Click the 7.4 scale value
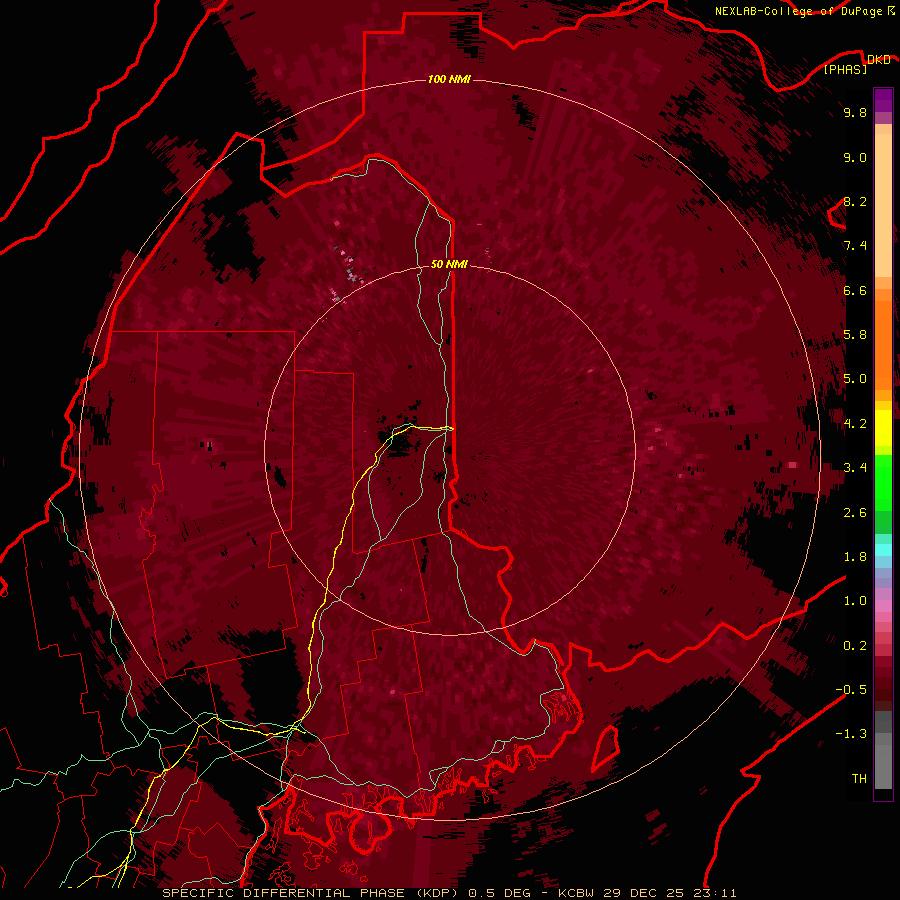Viewport: 900px width, 900px height. tap(855, 246)
